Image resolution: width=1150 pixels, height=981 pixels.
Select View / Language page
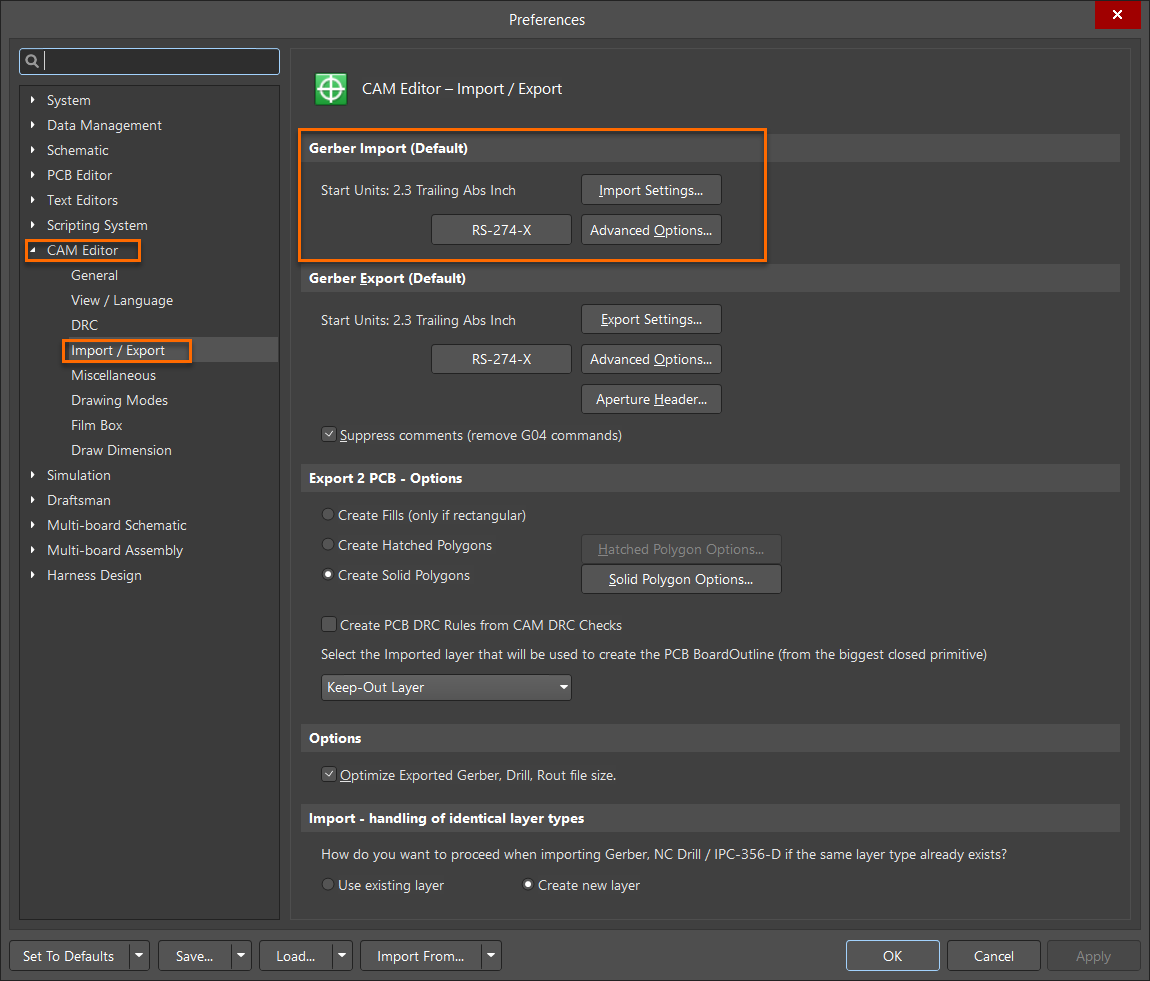click(x=122, y=300)
